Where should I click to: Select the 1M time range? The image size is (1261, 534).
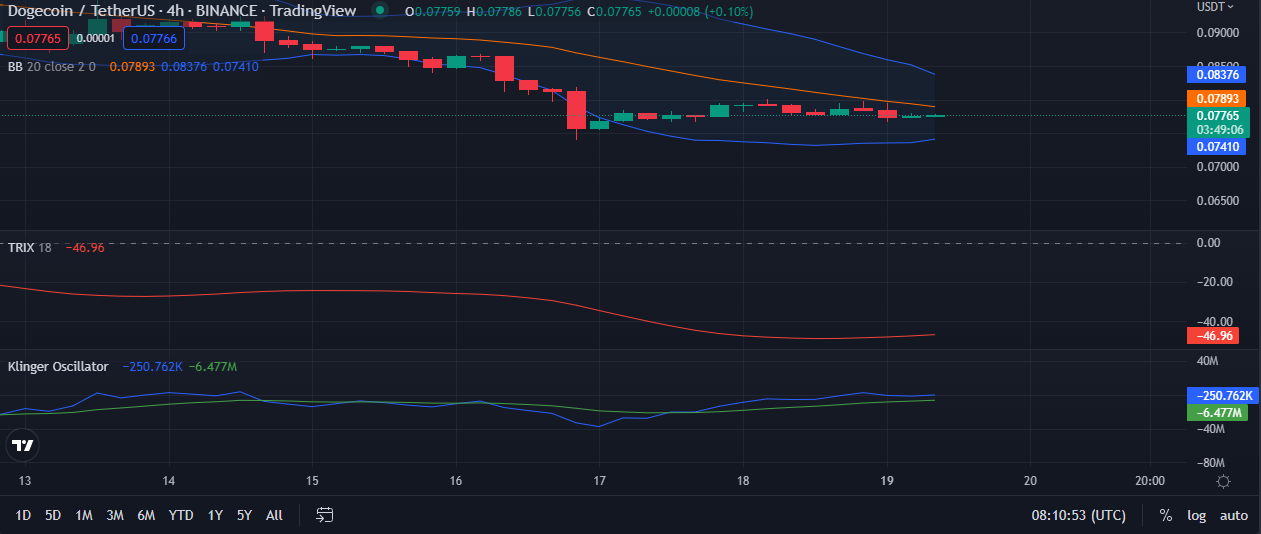pyautogui.click(x=84, y=515)
